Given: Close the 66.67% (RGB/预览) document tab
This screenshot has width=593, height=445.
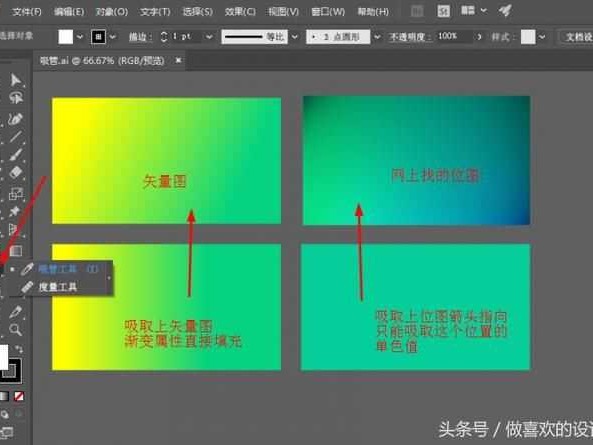Looking at the screenshot, I should tap(178, 60).
